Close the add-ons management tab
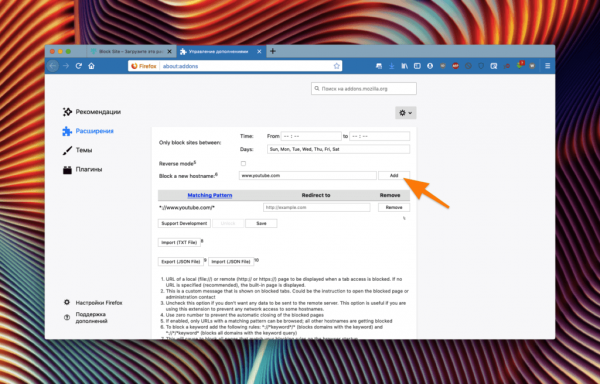 pos(259,51)
